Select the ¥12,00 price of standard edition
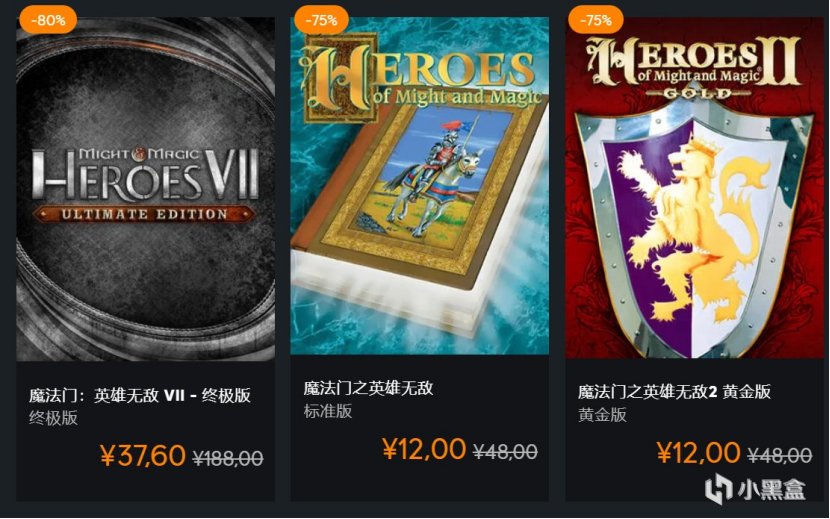The width and height of the screenshot is (830, 519). coord(424,449)
